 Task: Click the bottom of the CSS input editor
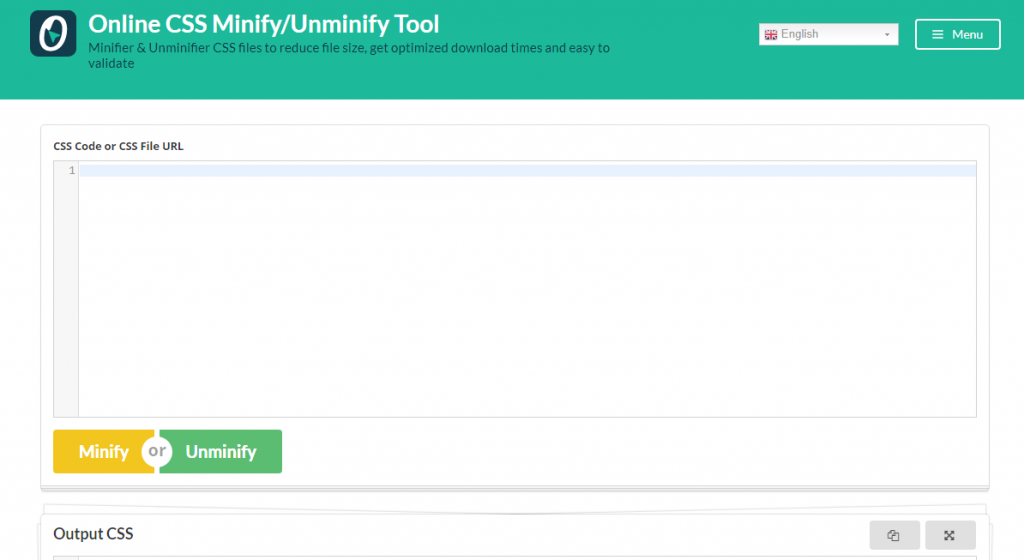[528, 405]
